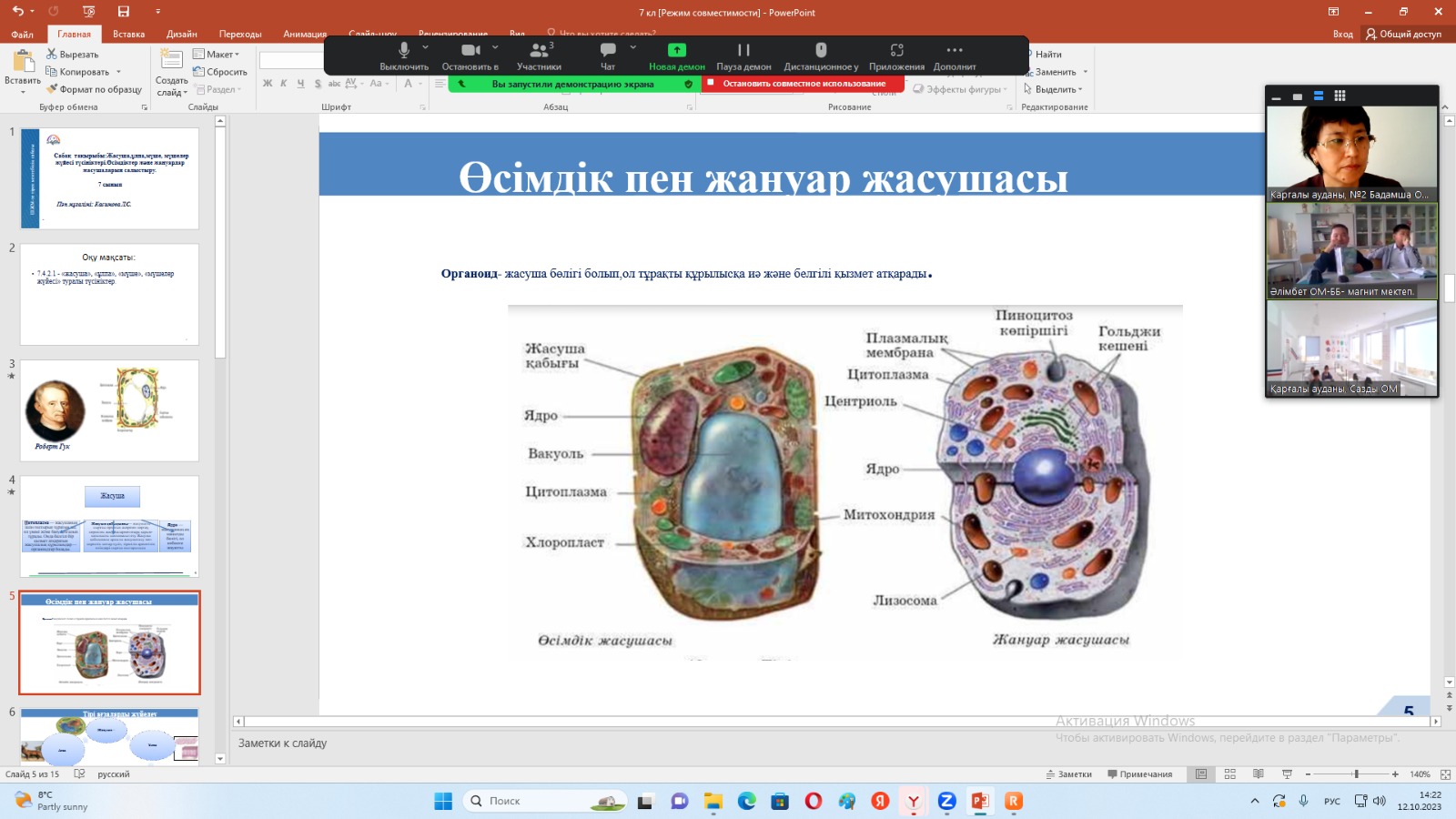
Task: Open the Zoom Чат chat button
Action: tap(608, 56)
